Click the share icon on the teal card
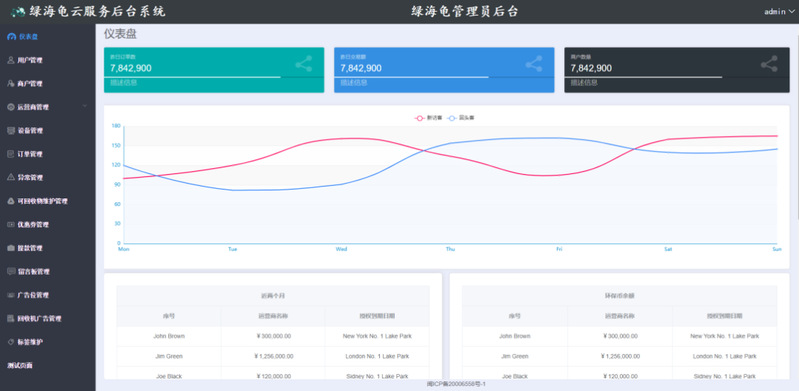The image size is (799, 391). pos(304,64)
